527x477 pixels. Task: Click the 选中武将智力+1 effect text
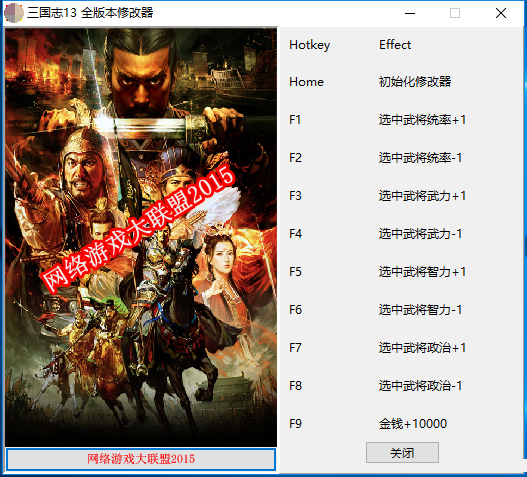[x=422, y=272]
